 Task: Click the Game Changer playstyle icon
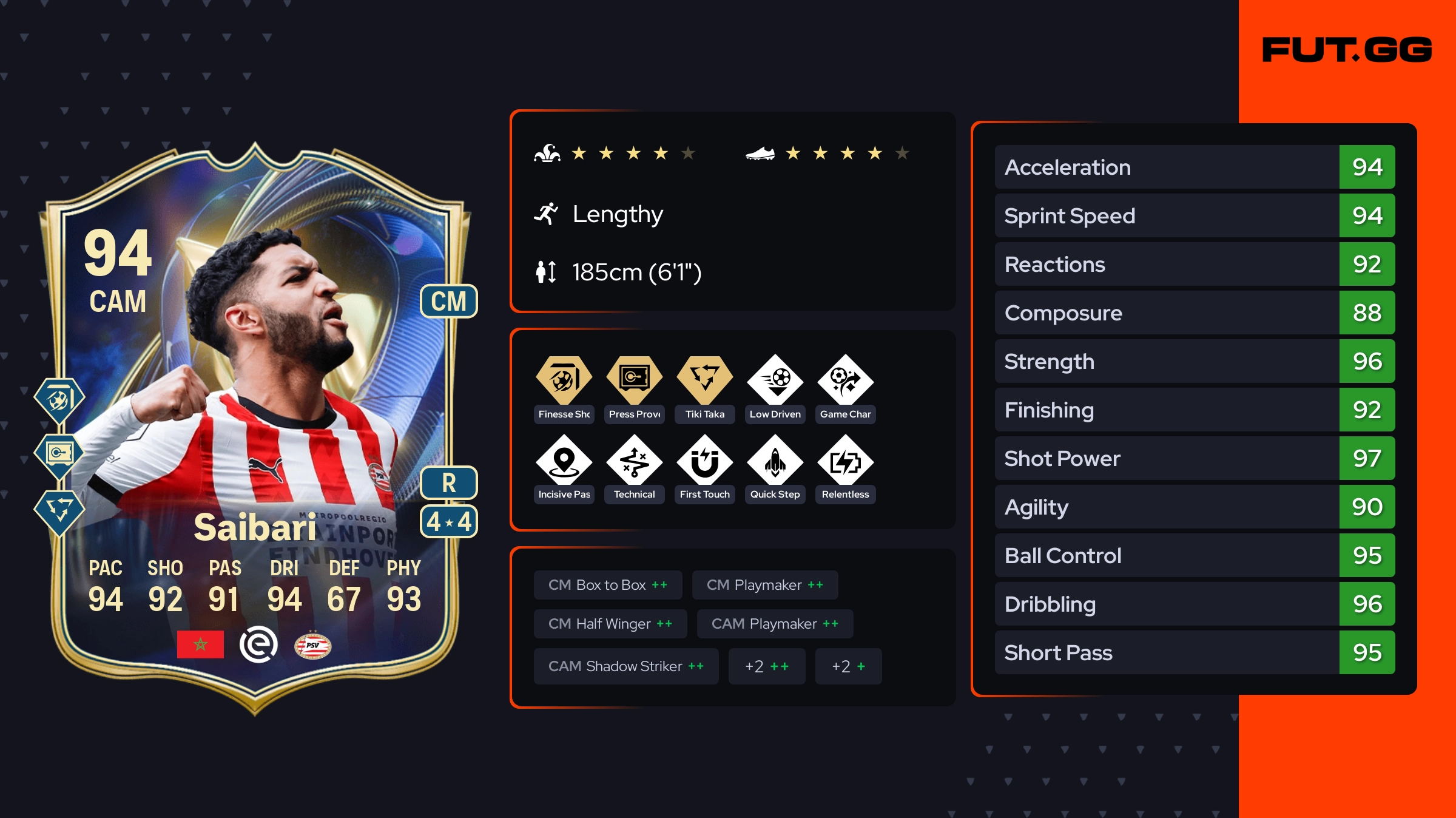point(845,380)
